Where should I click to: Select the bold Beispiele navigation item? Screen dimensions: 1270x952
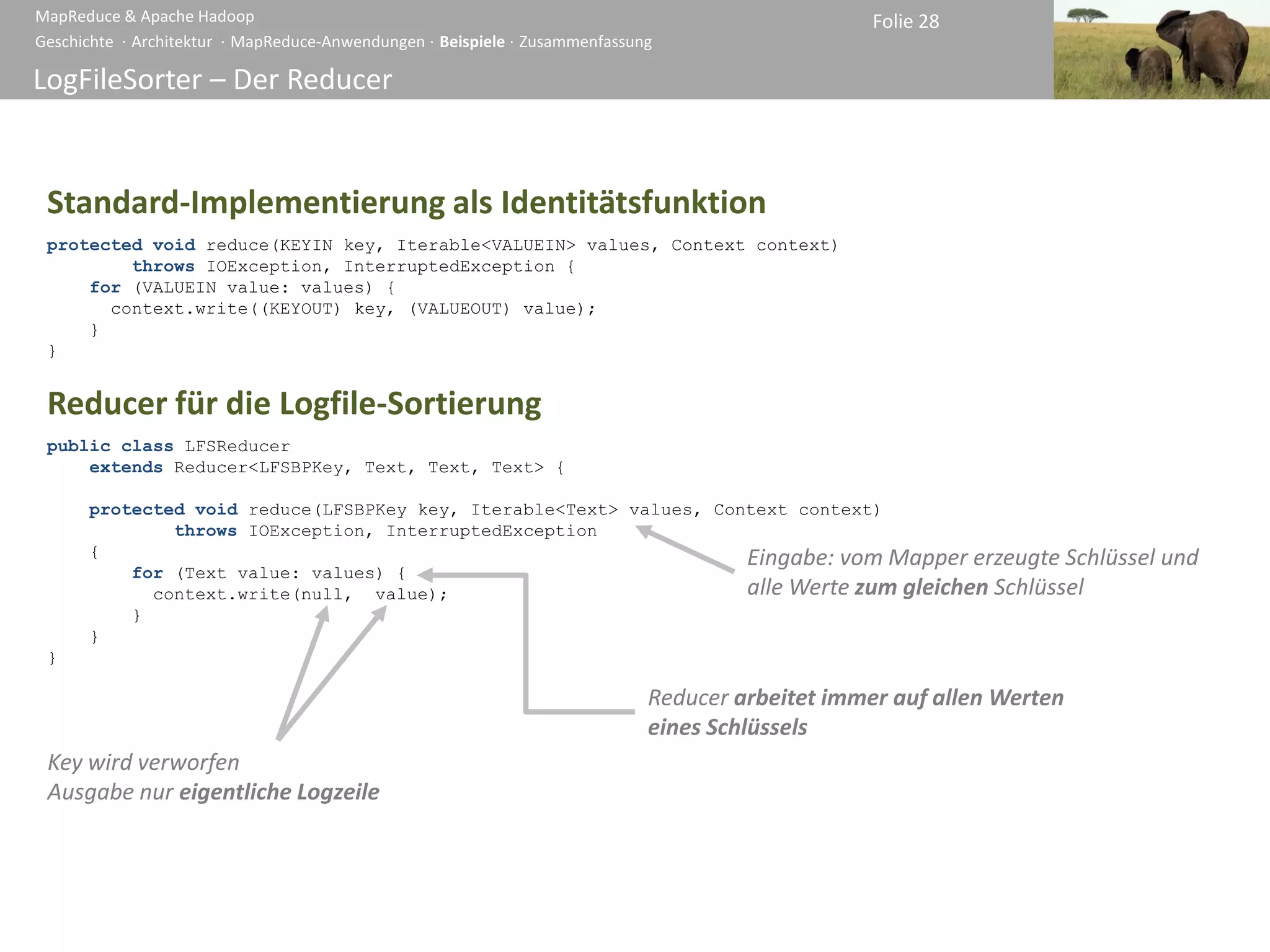[472, 42]
